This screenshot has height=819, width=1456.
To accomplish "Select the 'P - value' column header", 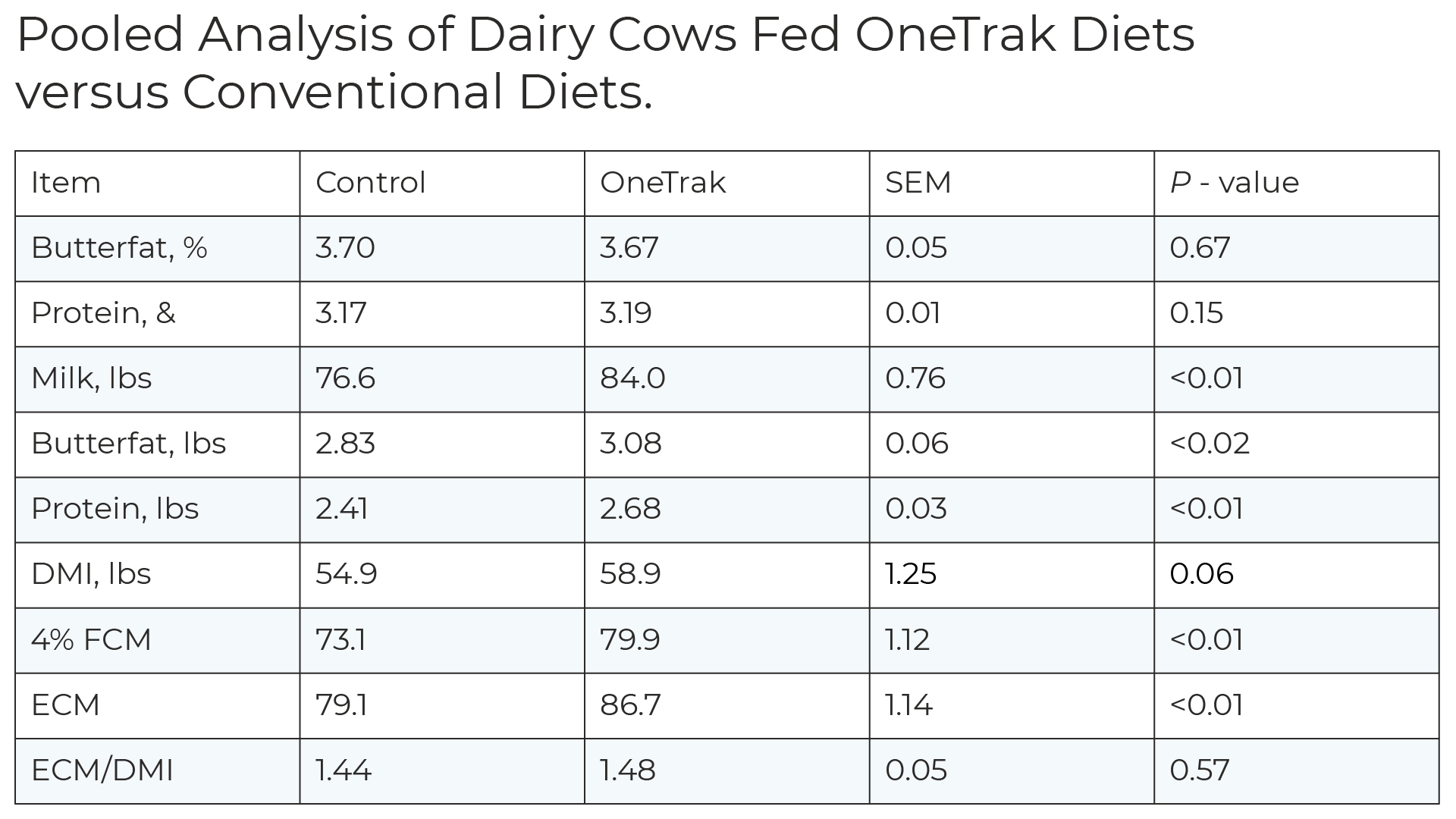I will (1234, 183).
